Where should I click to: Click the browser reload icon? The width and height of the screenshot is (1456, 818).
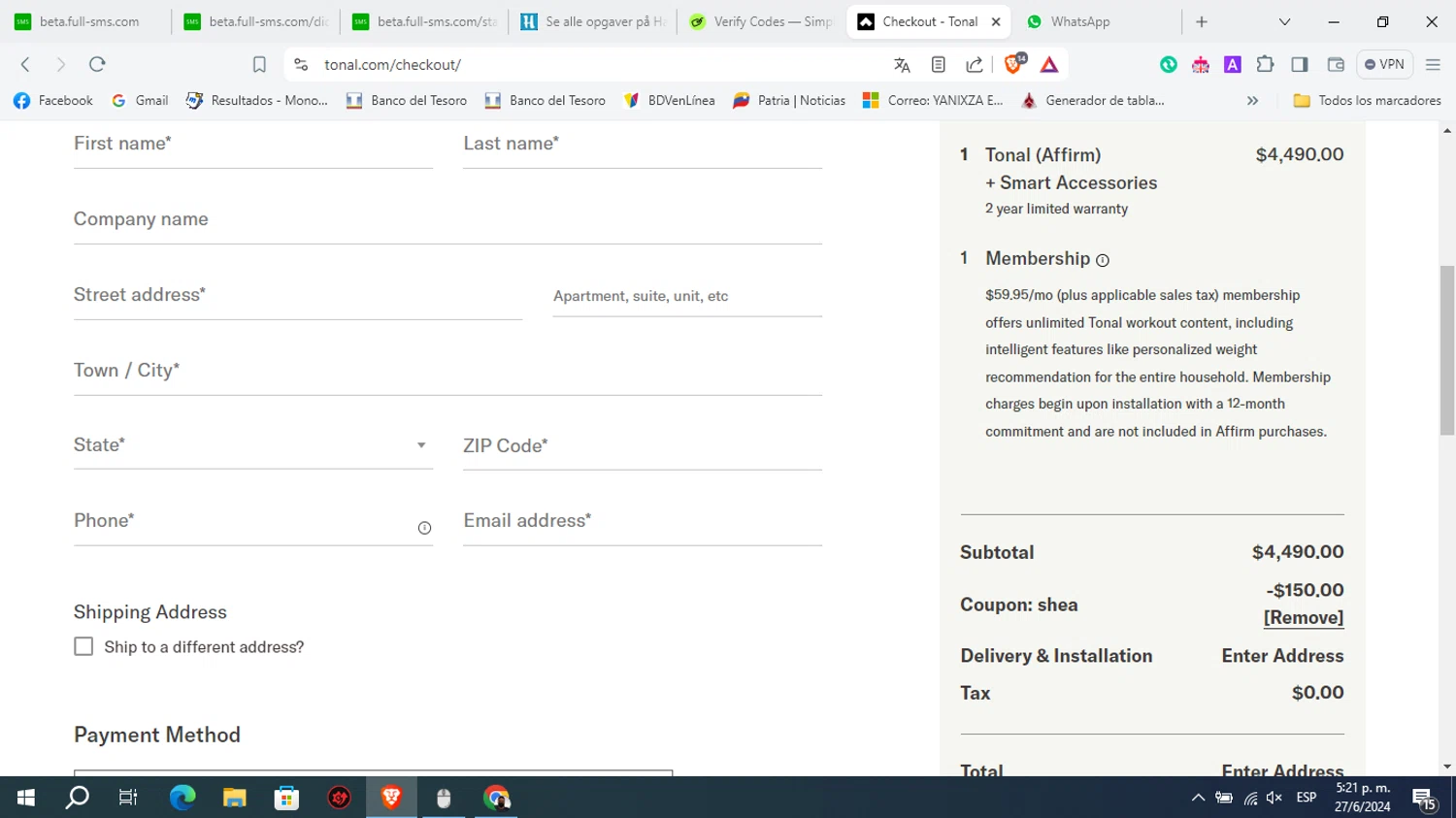pyautogui.click(x=97, y=64)
